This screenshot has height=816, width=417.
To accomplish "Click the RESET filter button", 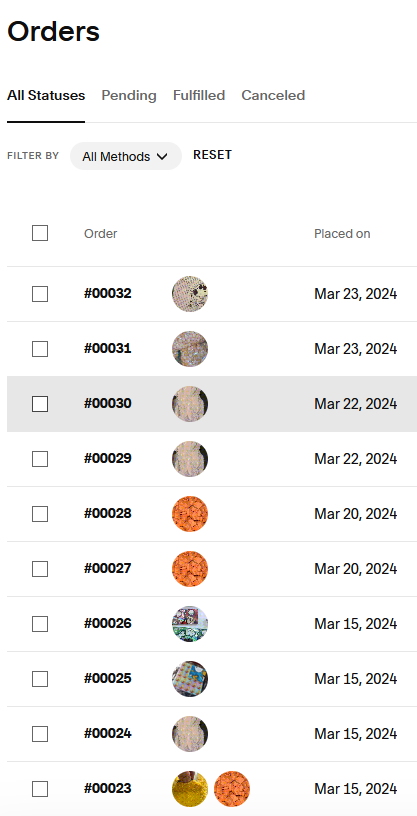I will point(212,155).
